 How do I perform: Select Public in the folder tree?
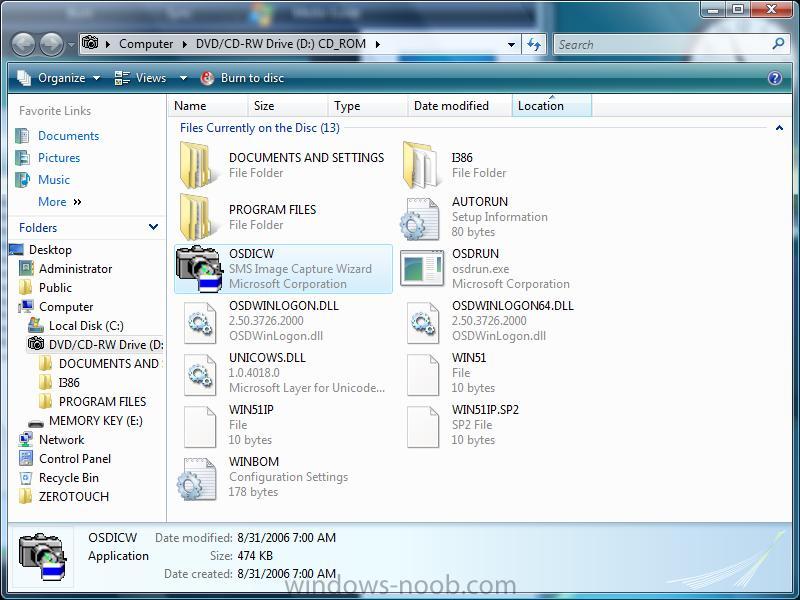pyautogui.click(x=55, y=288)
